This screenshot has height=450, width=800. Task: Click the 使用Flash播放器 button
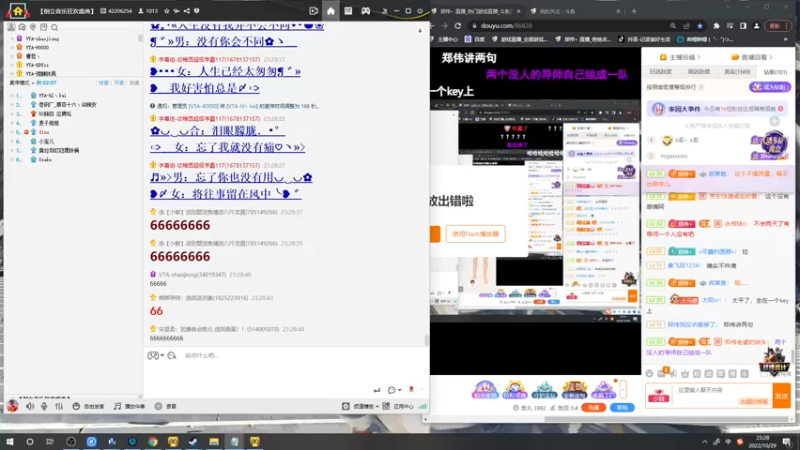tap(475, 234)
